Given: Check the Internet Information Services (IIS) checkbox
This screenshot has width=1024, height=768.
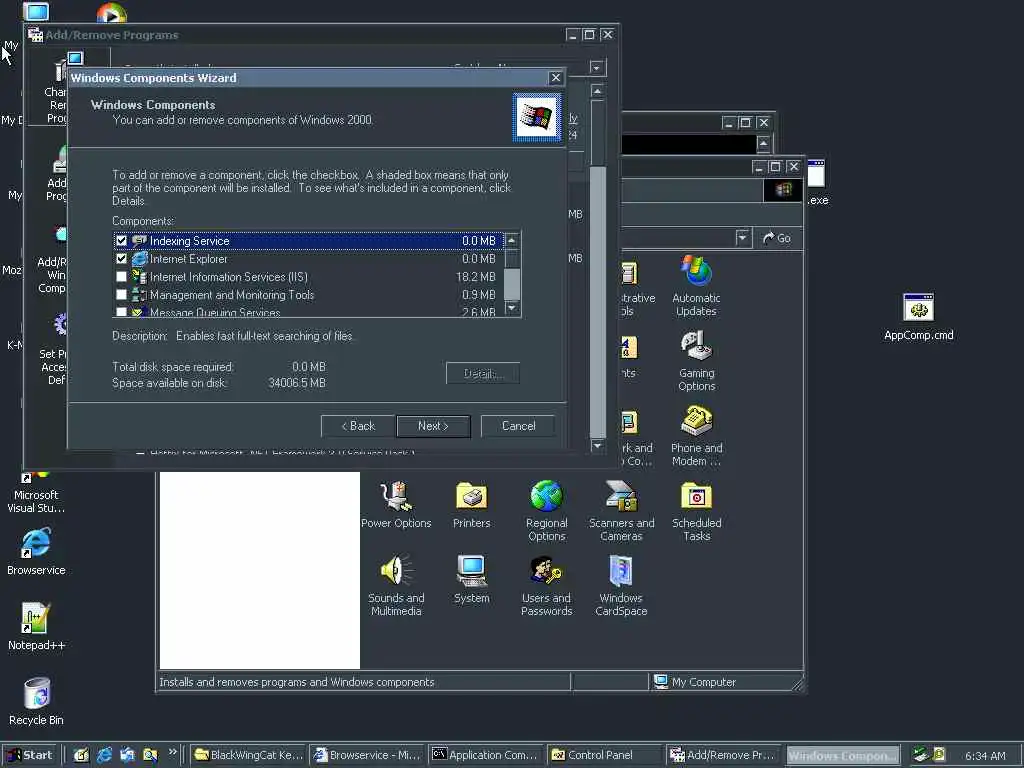Looking at the screenshot, I should pyautogui.click(x=121, y=277).
